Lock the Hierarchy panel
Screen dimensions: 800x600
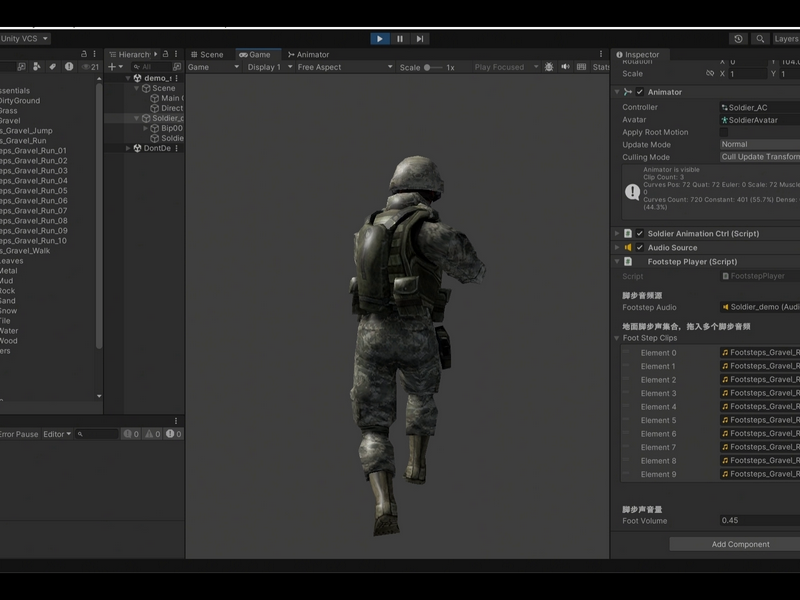165,54
